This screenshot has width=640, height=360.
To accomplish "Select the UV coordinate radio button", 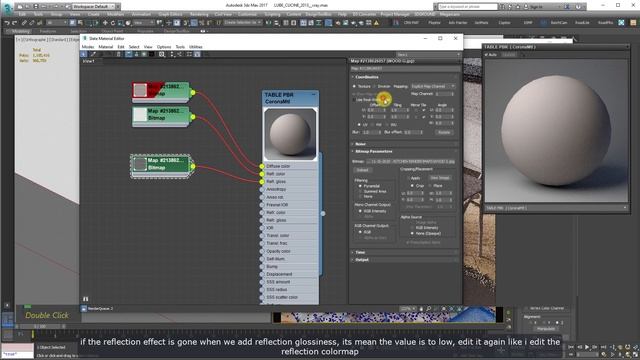I will point(359,124).
